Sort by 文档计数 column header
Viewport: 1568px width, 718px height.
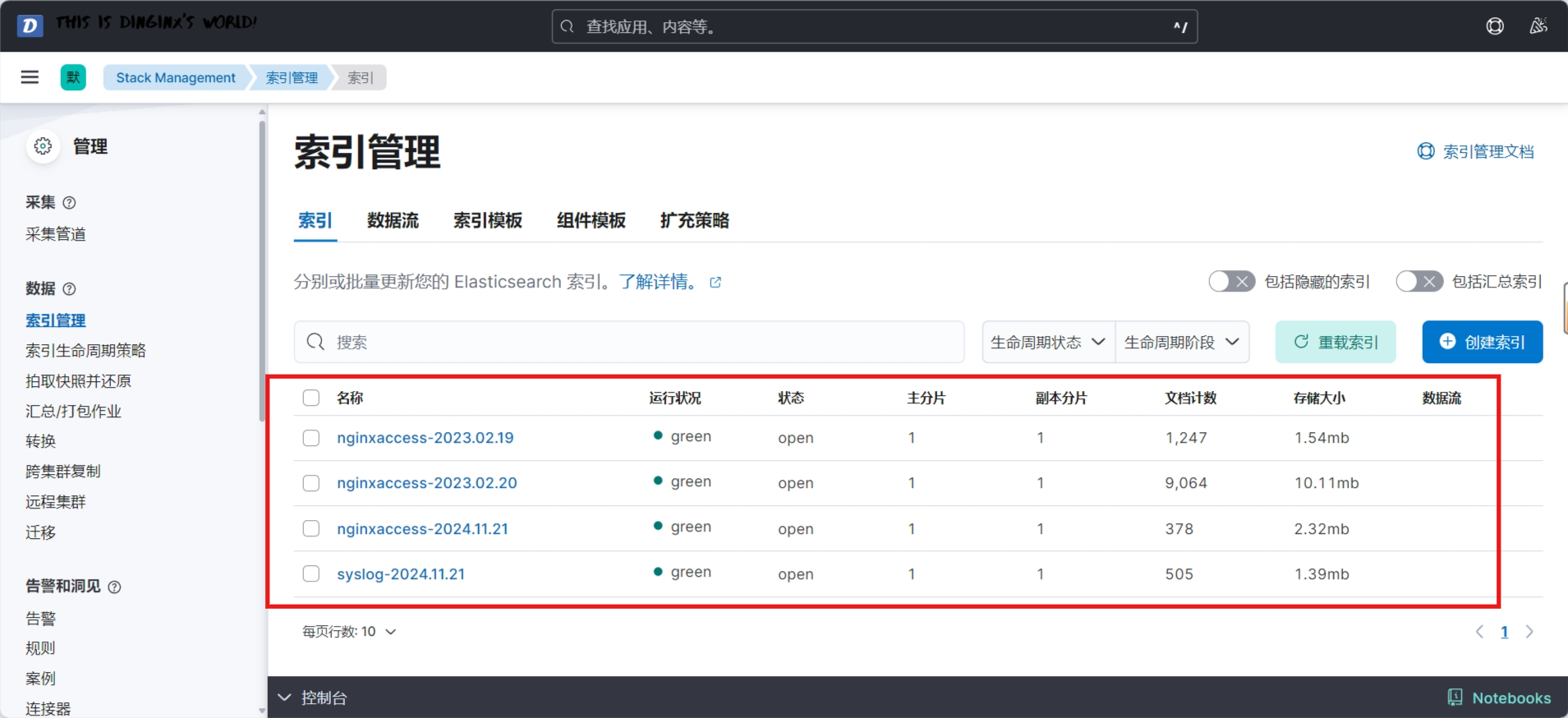(1191, 398)
